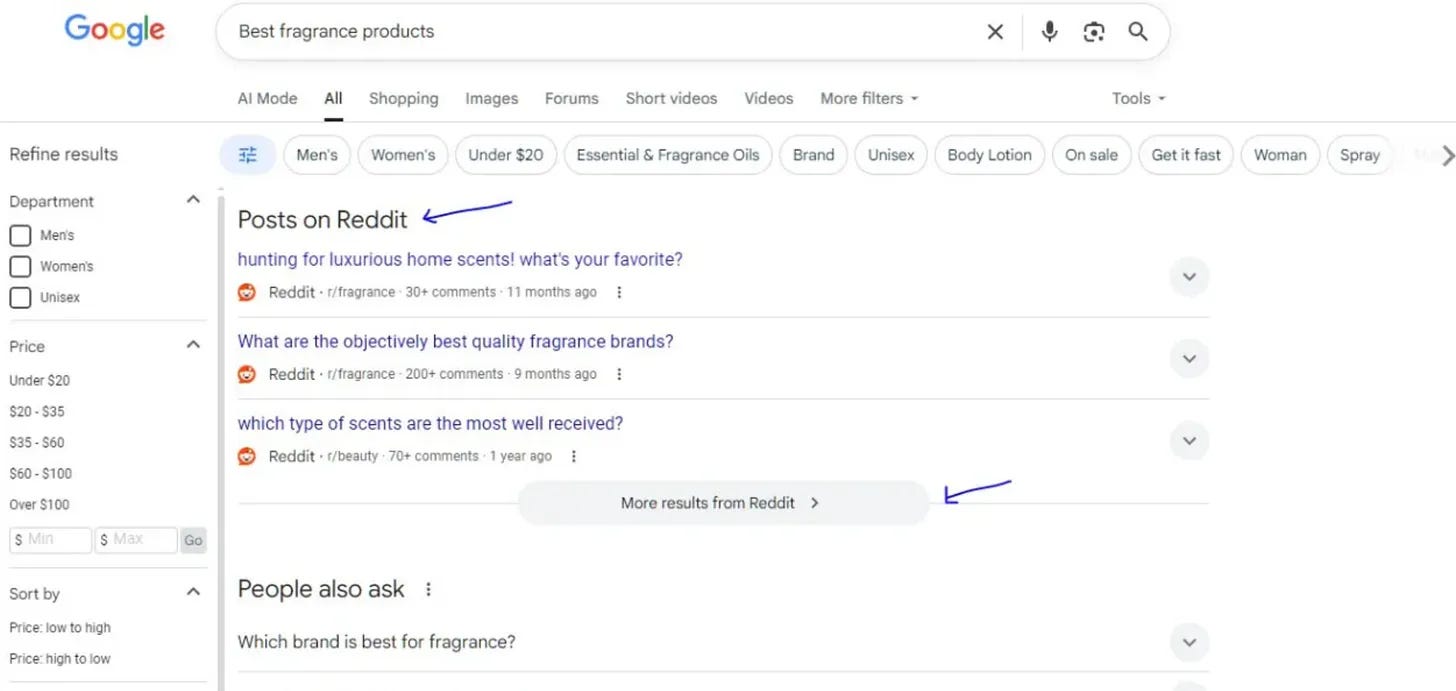
Task: Open the filter settings icon chip
Action: point(248,155)
